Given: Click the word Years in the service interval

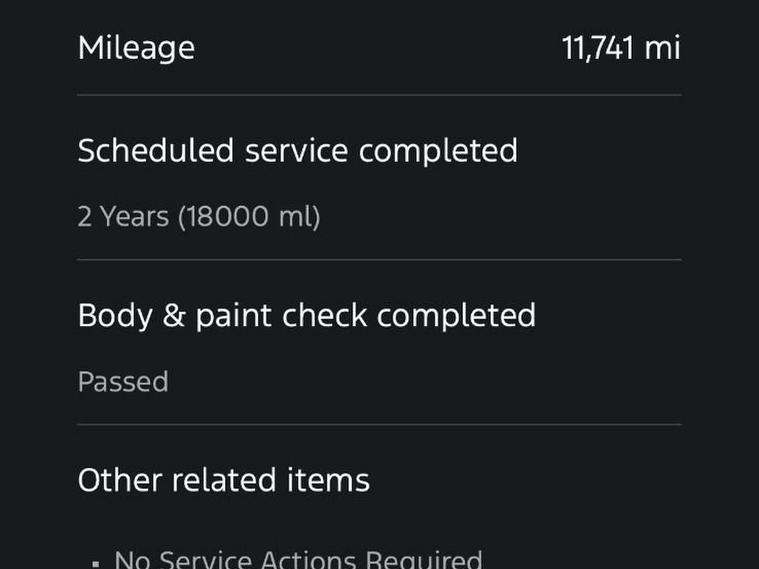Looking at the screenshot, I should tap(135, 216).
